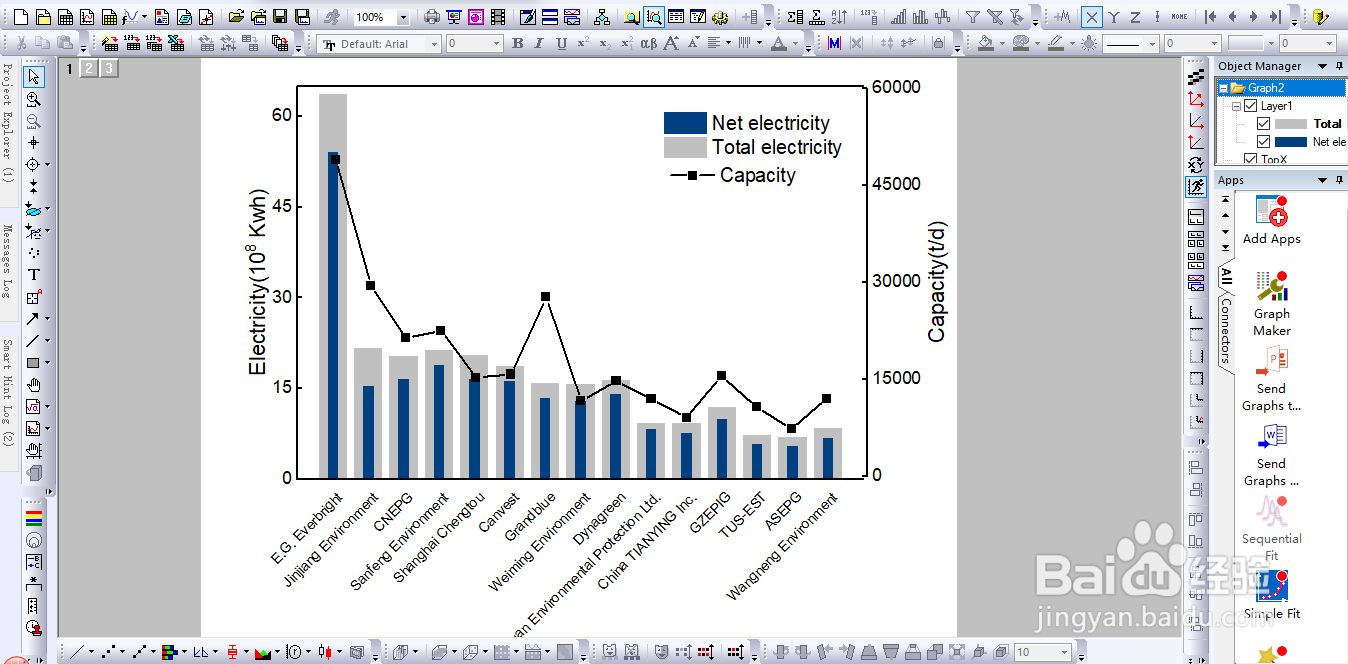Select Graph2 in Object Manager
Screen dimensions: 1348x664
[1266, 88]
